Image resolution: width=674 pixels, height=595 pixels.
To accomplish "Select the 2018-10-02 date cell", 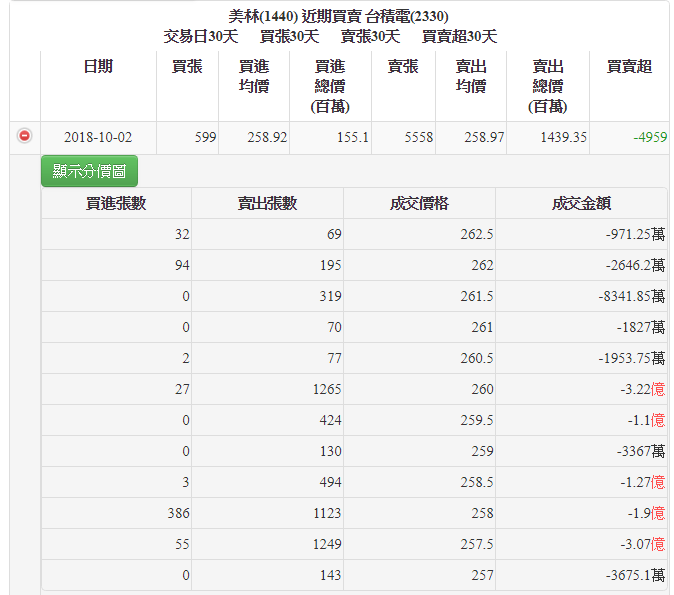I will point(98,137).
